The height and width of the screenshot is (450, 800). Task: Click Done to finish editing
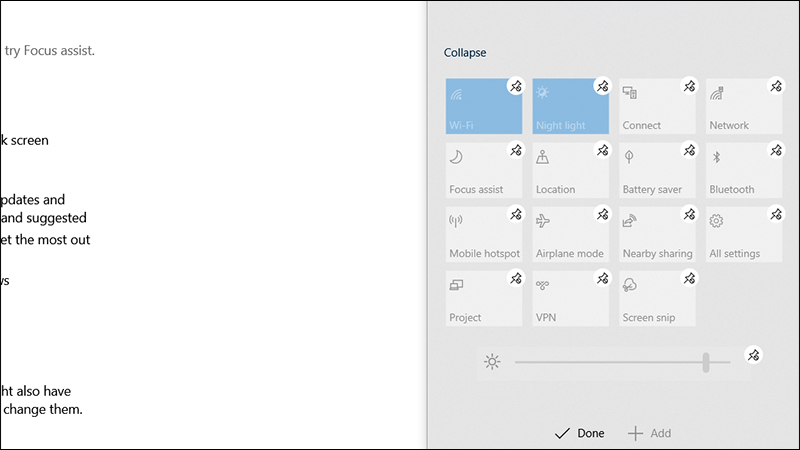579,433
